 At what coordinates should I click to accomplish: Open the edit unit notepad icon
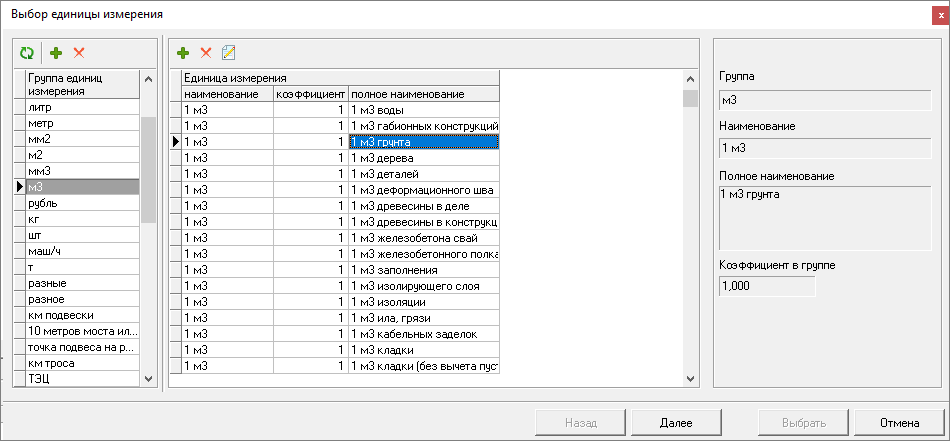[229, 52]
